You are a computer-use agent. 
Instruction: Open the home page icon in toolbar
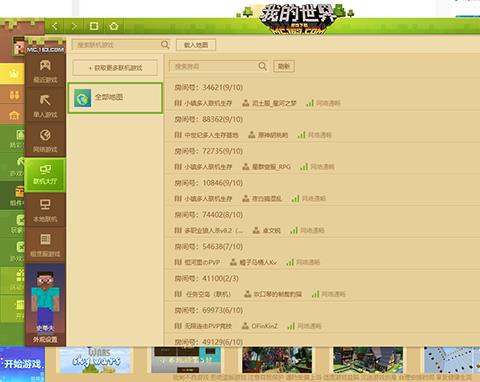pos(114,26)
